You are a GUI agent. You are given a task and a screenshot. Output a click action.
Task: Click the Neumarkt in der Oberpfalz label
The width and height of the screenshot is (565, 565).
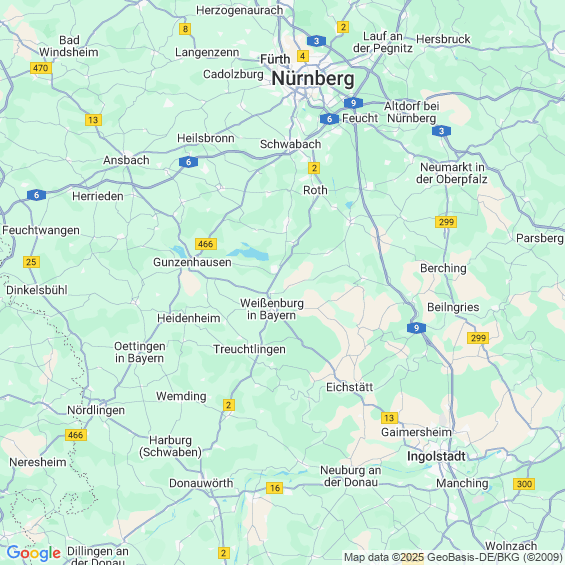(x=452, y=173)
